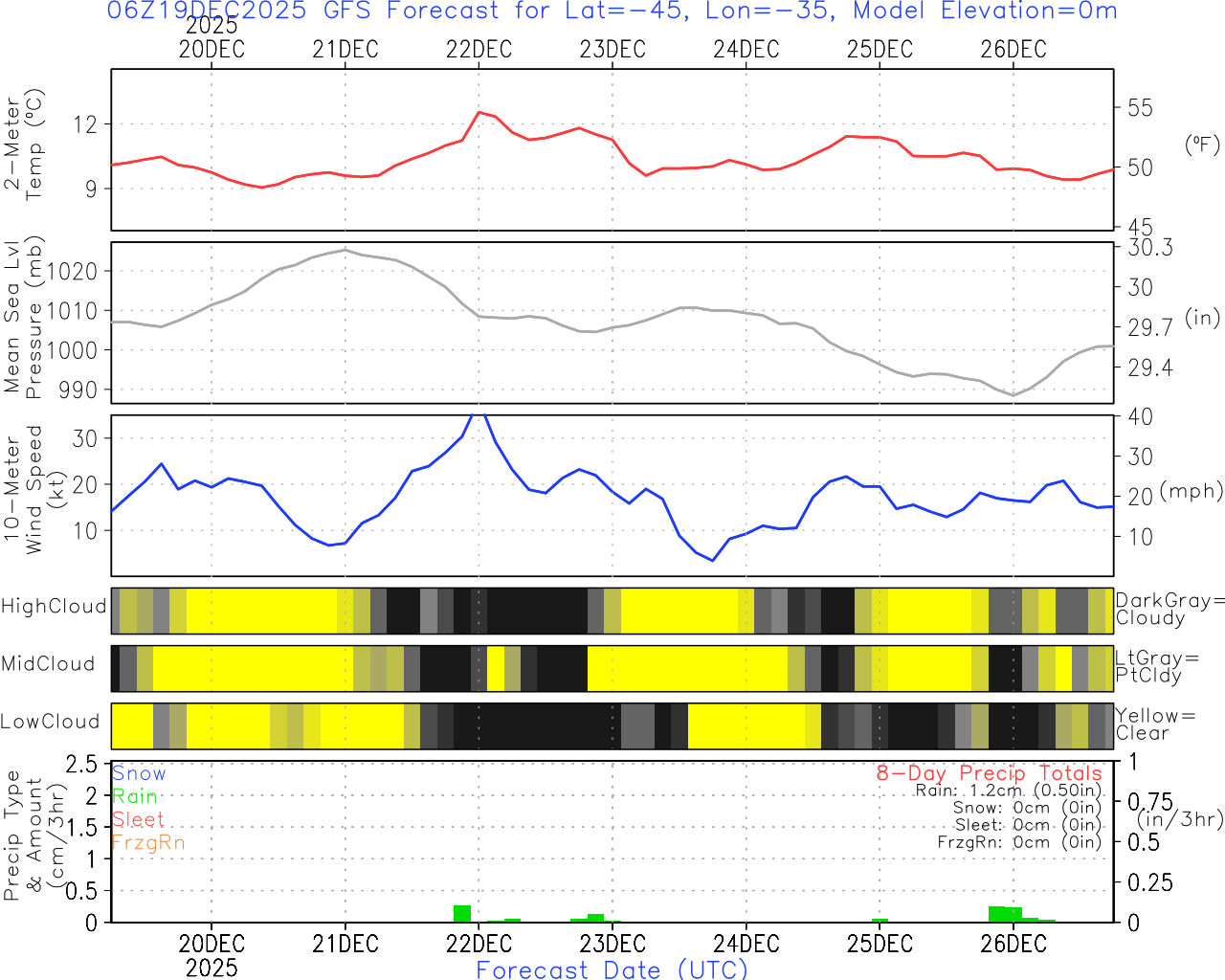Viewport: 1225px width, 980px height.
Task: Click the GFS Forecast chart title
Action: pos(612,11)
